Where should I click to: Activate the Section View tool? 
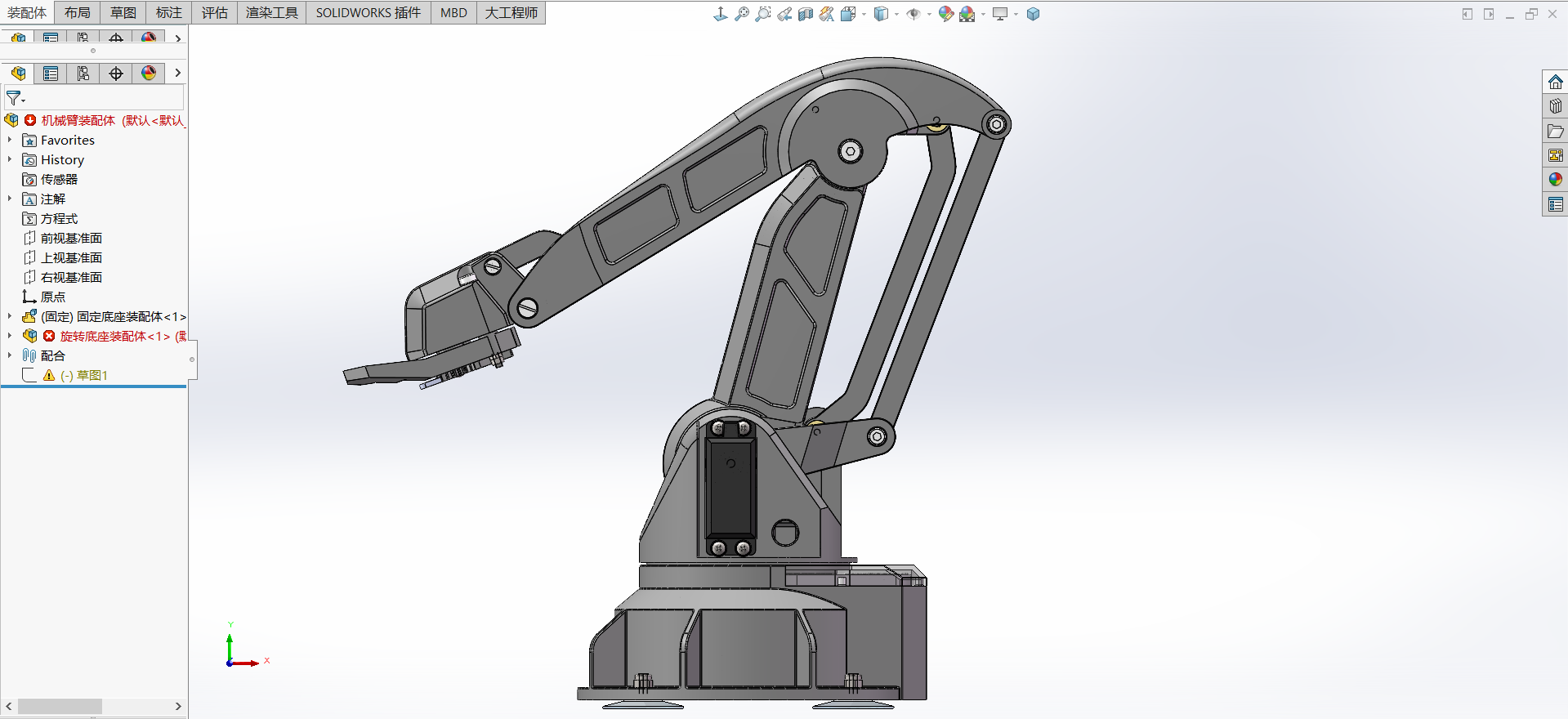806,14
